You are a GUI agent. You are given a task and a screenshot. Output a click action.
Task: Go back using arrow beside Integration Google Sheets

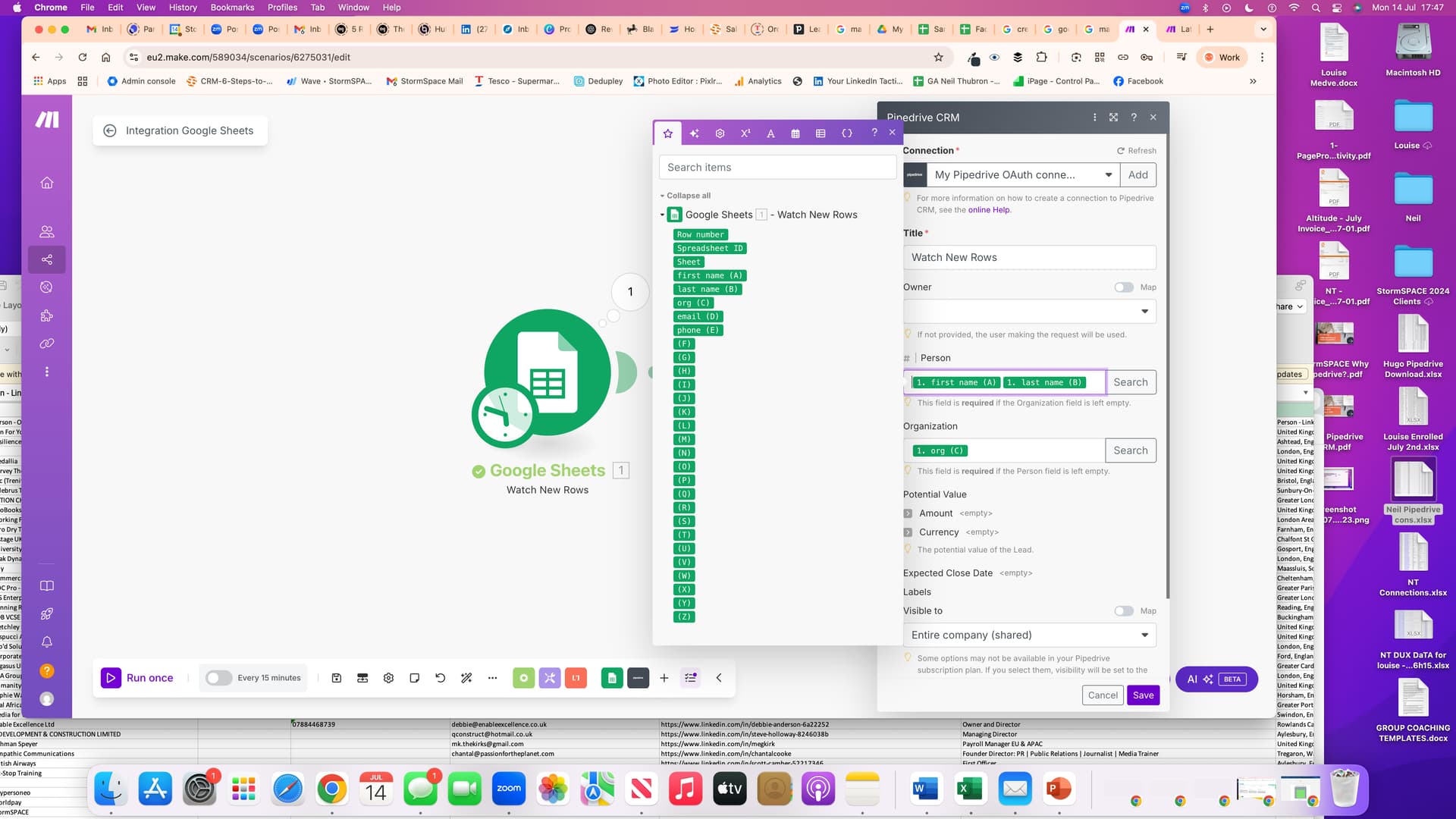(x=110, y=130)
